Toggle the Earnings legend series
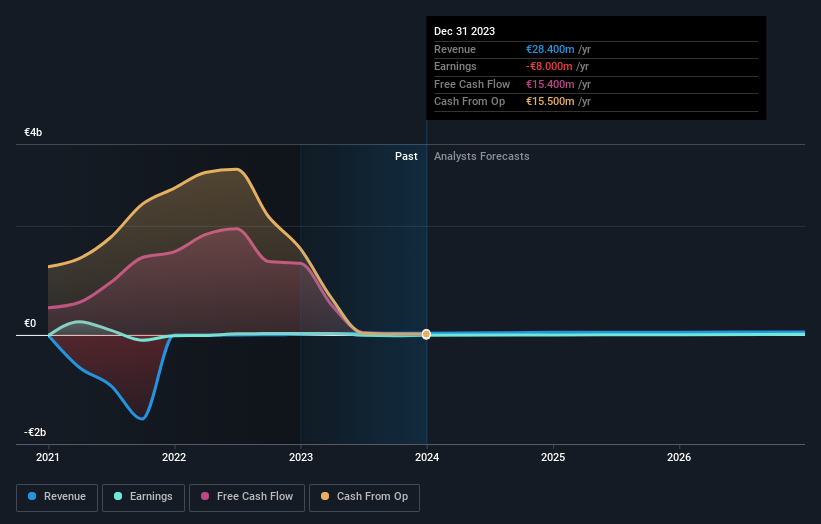 tap(143, 497)
